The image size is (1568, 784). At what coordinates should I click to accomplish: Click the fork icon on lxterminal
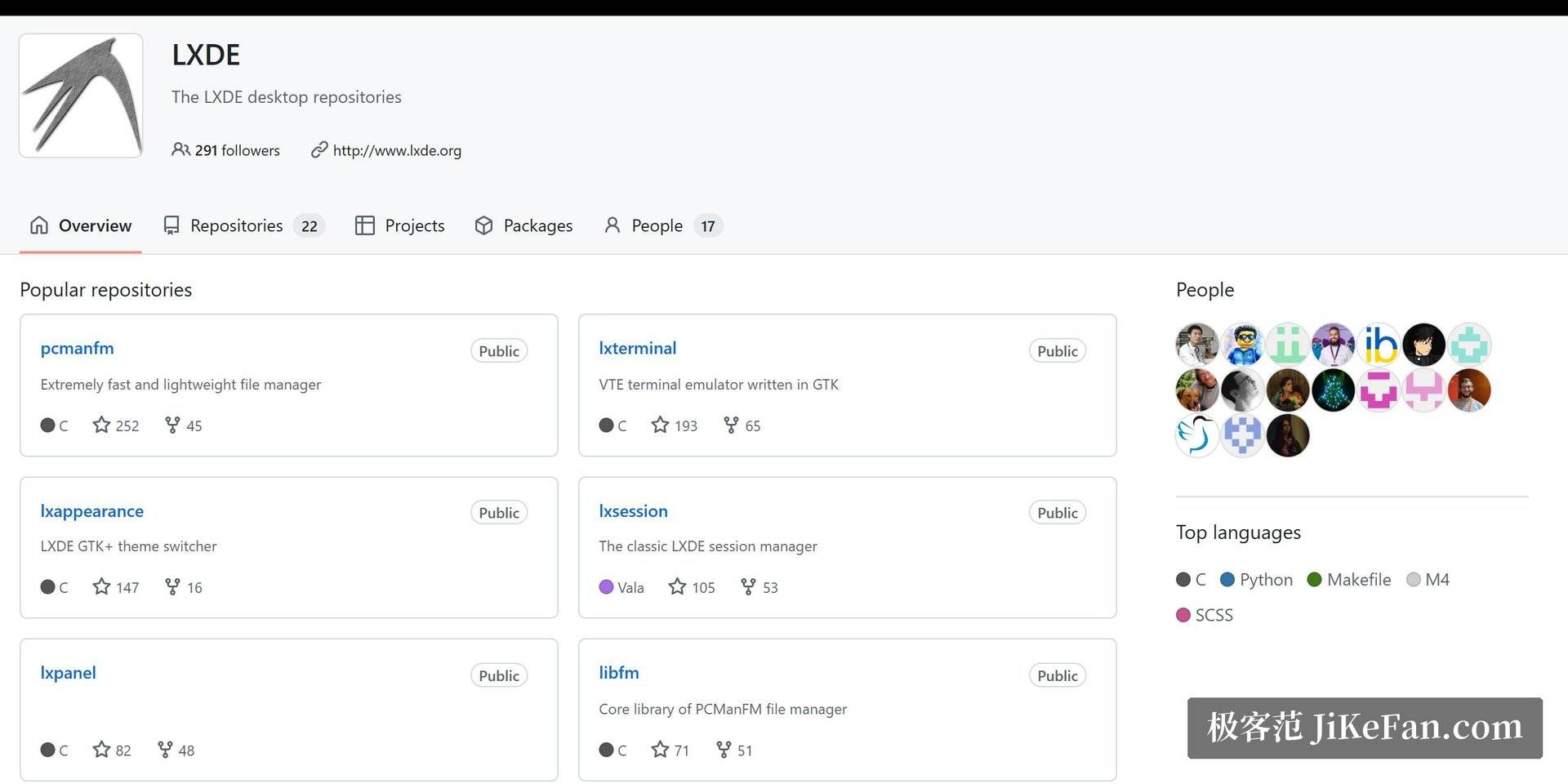[x=731, y=425]
